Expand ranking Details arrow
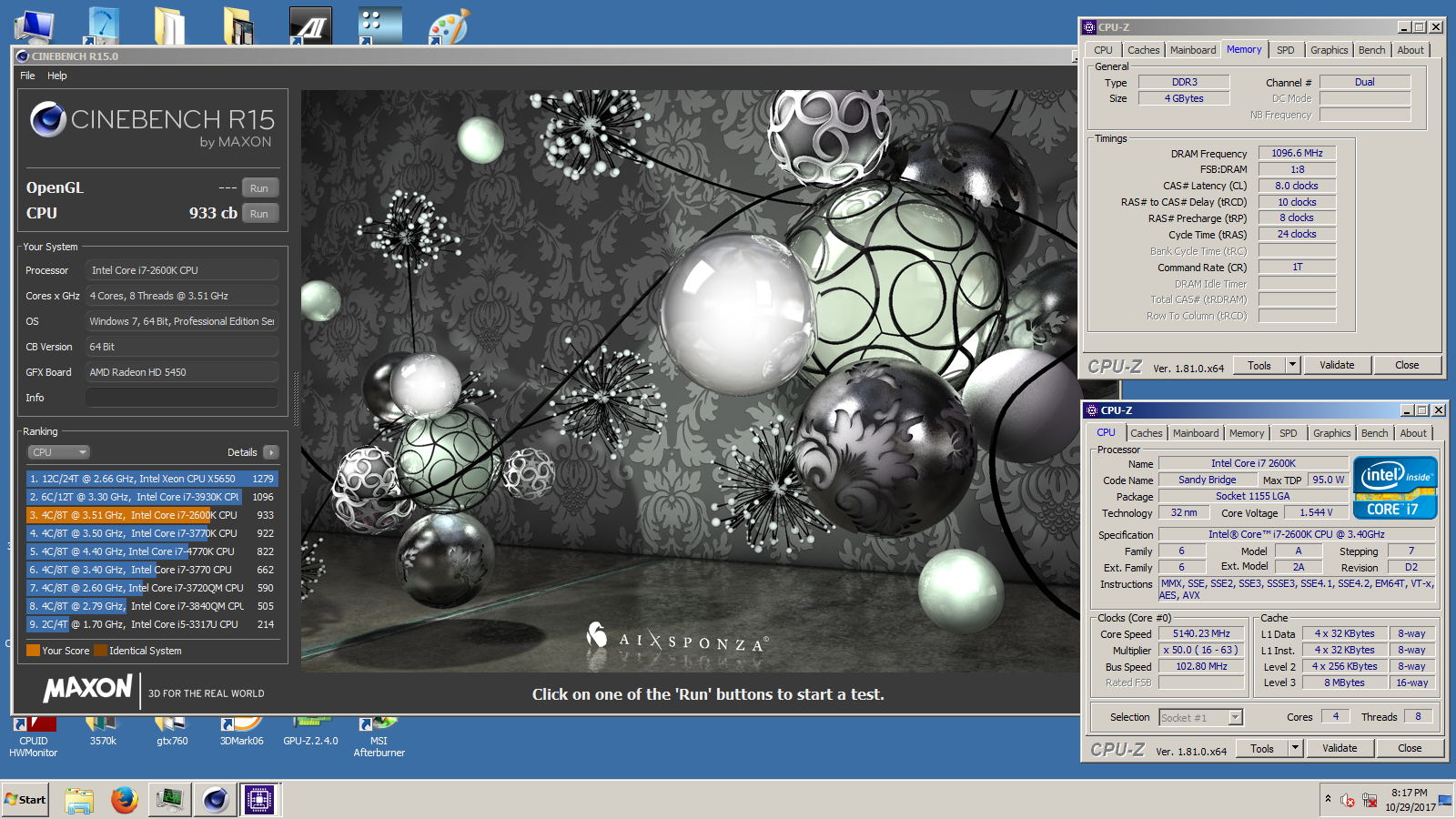The width and height of the screenshot is (1456, 819). tap(270, 452)
